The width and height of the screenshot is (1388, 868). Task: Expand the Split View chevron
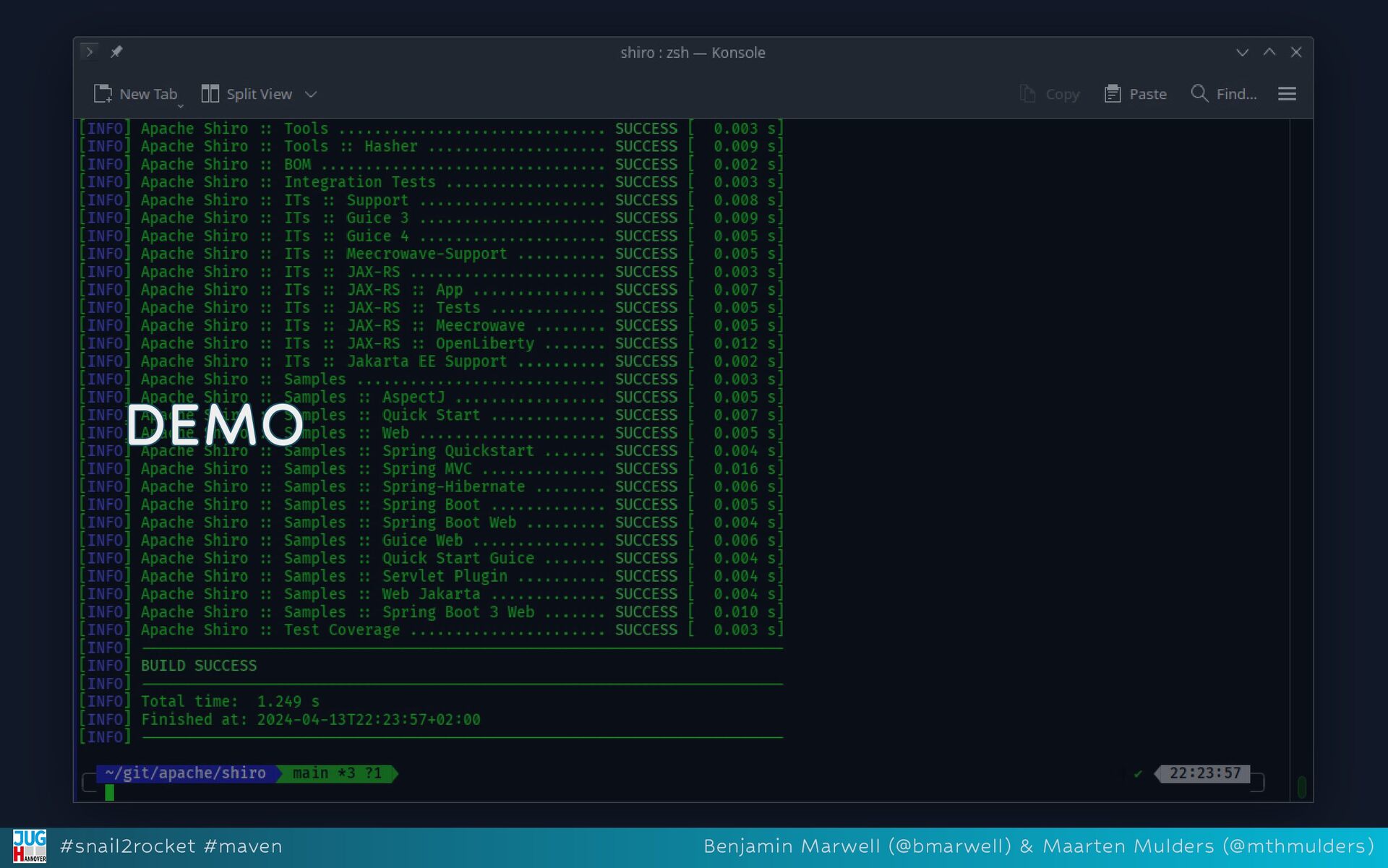click(x=311, y=95)
